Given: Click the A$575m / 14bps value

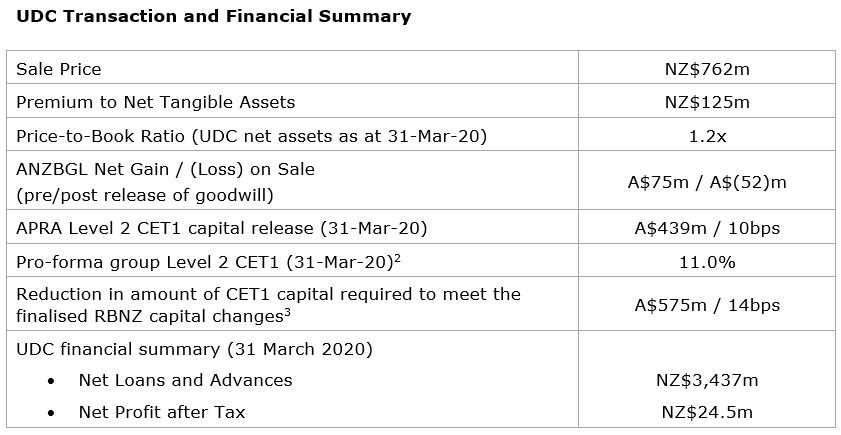Looking at the screenshot, I should pos(707,305).
